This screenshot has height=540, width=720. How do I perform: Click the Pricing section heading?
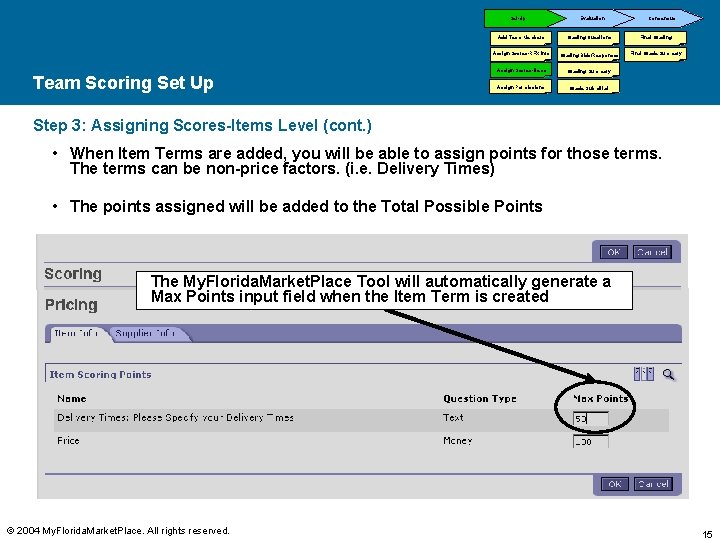click(71, 305)
